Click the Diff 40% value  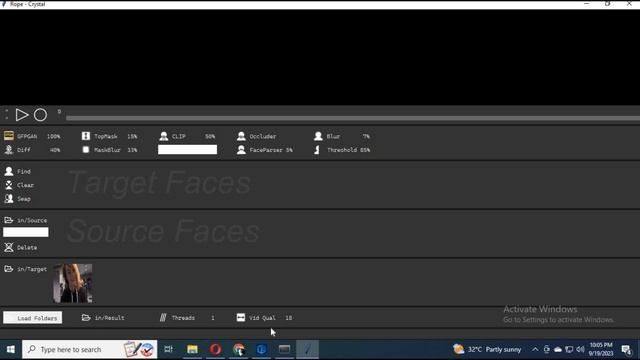[x=55, y=150]
